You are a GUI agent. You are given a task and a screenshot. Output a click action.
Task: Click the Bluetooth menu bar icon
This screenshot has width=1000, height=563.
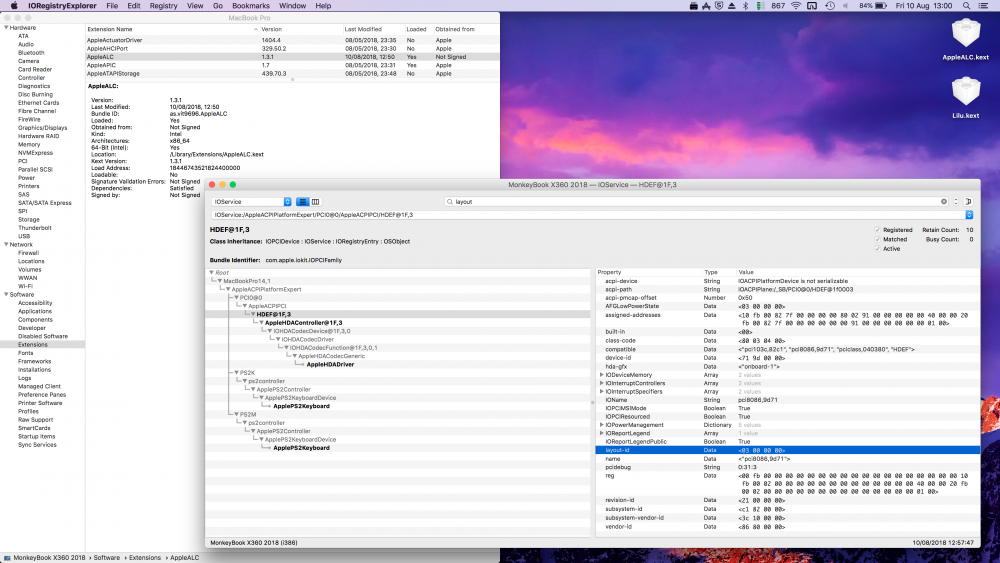pyautogui.click(x=746, y=6)
